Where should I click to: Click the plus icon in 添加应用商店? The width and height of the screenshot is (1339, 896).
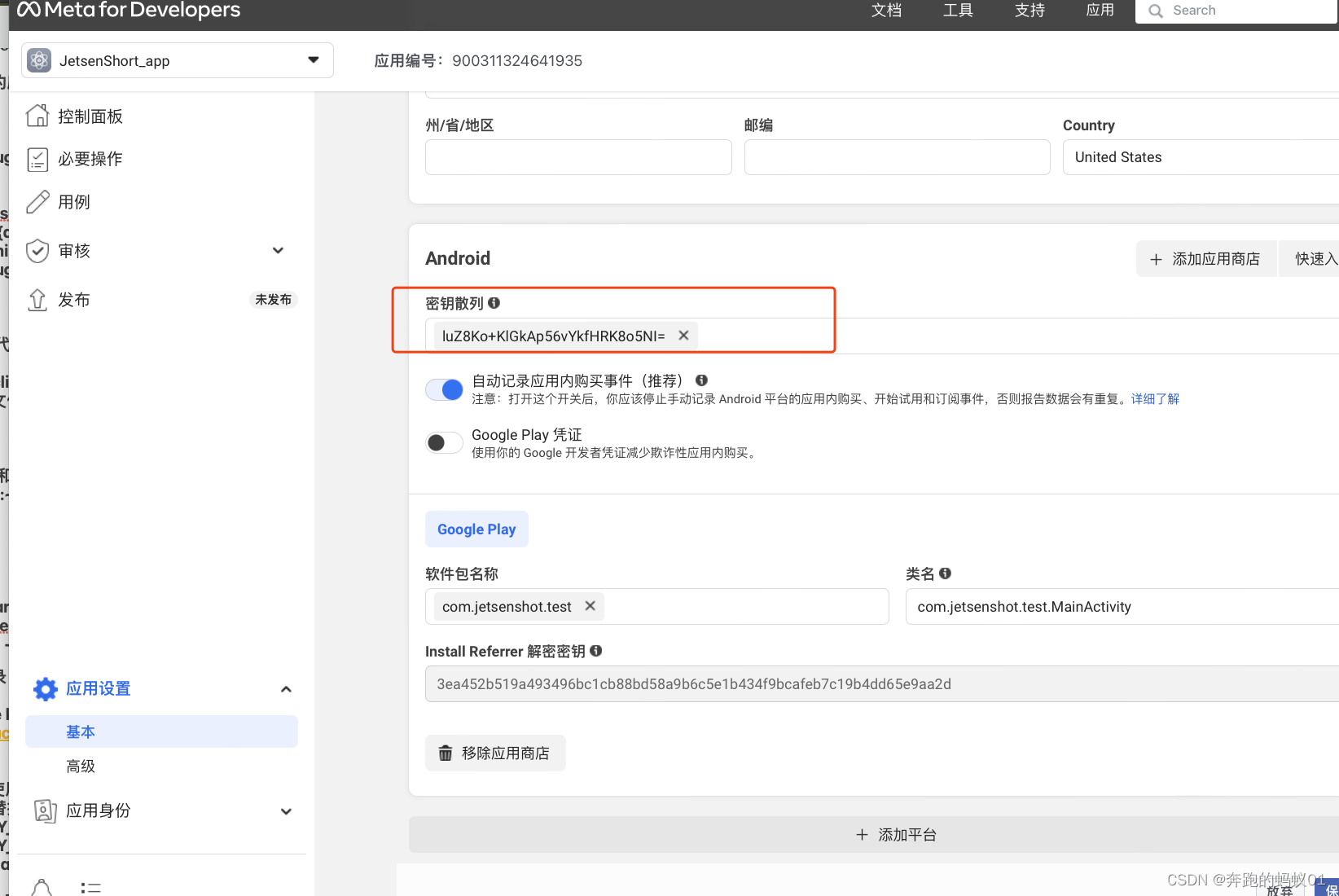(x=1156, y=259)
